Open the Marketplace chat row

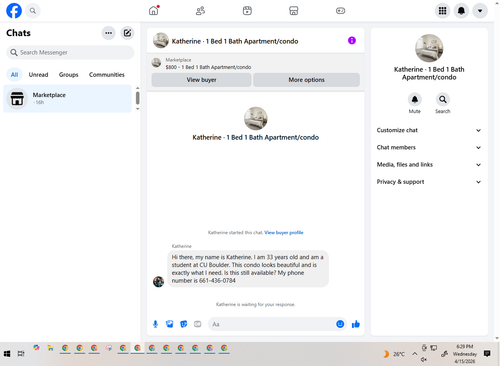(67, 99)
